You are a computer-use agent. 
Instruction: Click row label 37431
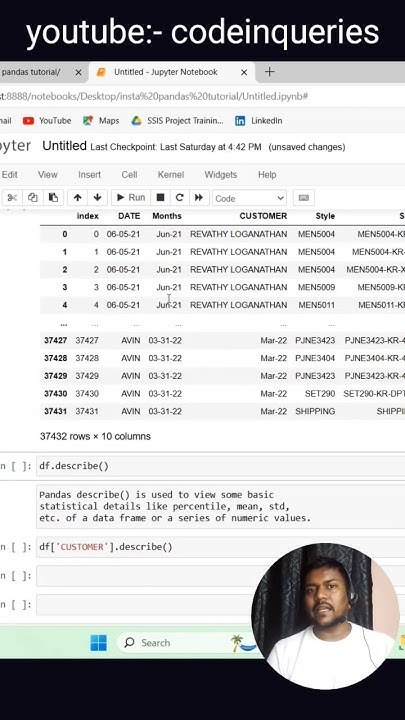click(56, 411)
